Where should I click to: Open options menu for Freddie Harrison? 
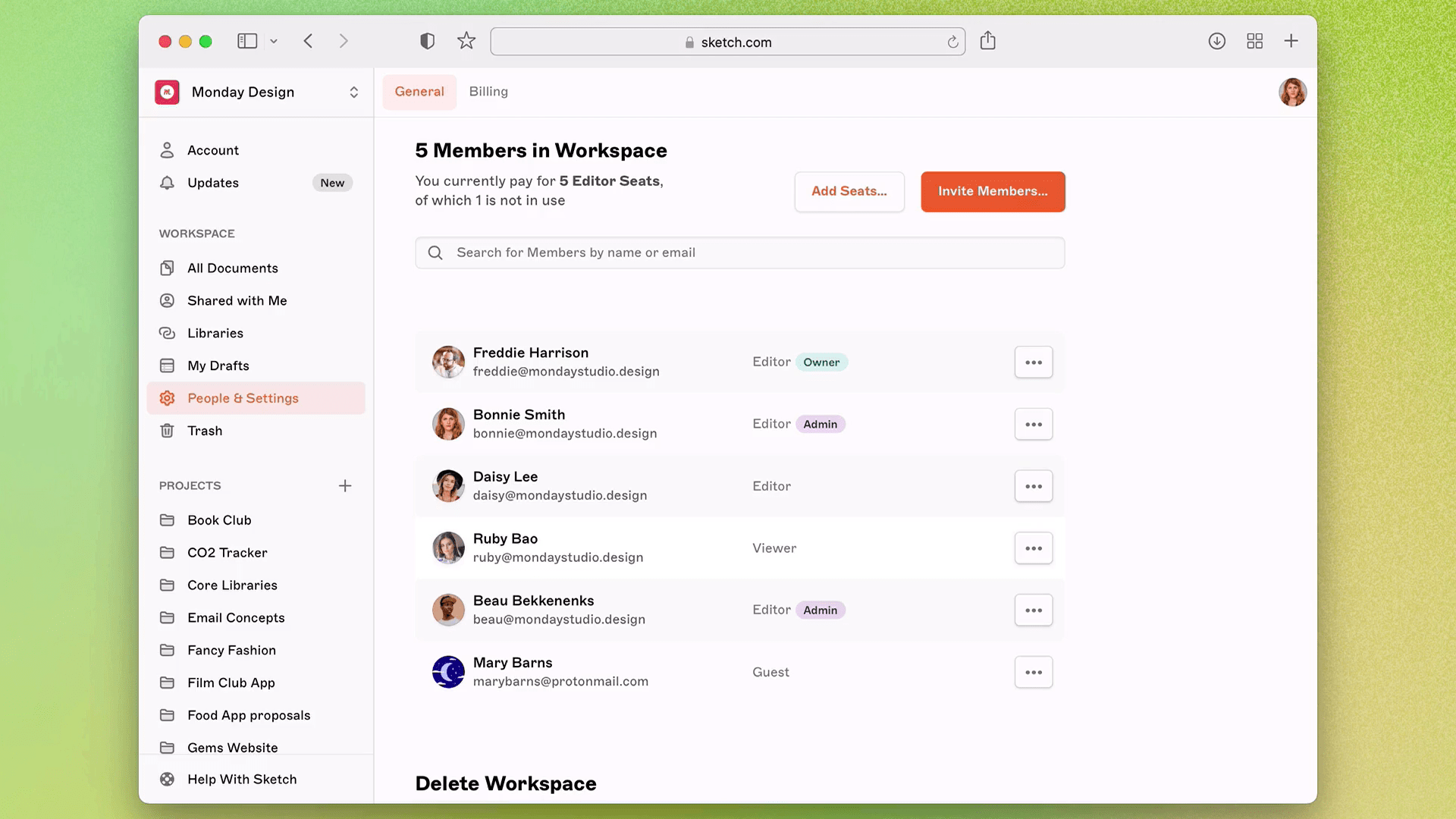[1033, 362]
